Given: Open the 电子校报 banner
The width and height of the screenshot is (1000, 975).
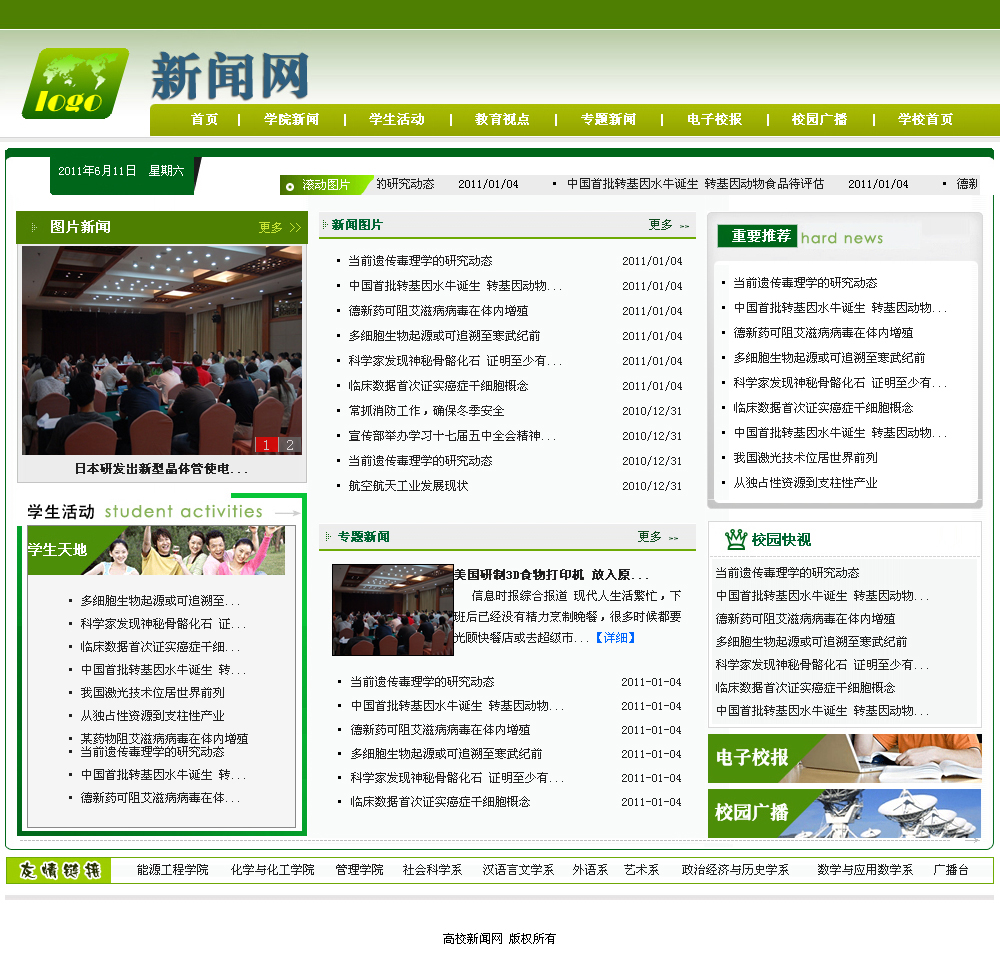Looking at the screenshot, I should coord(844,758).
